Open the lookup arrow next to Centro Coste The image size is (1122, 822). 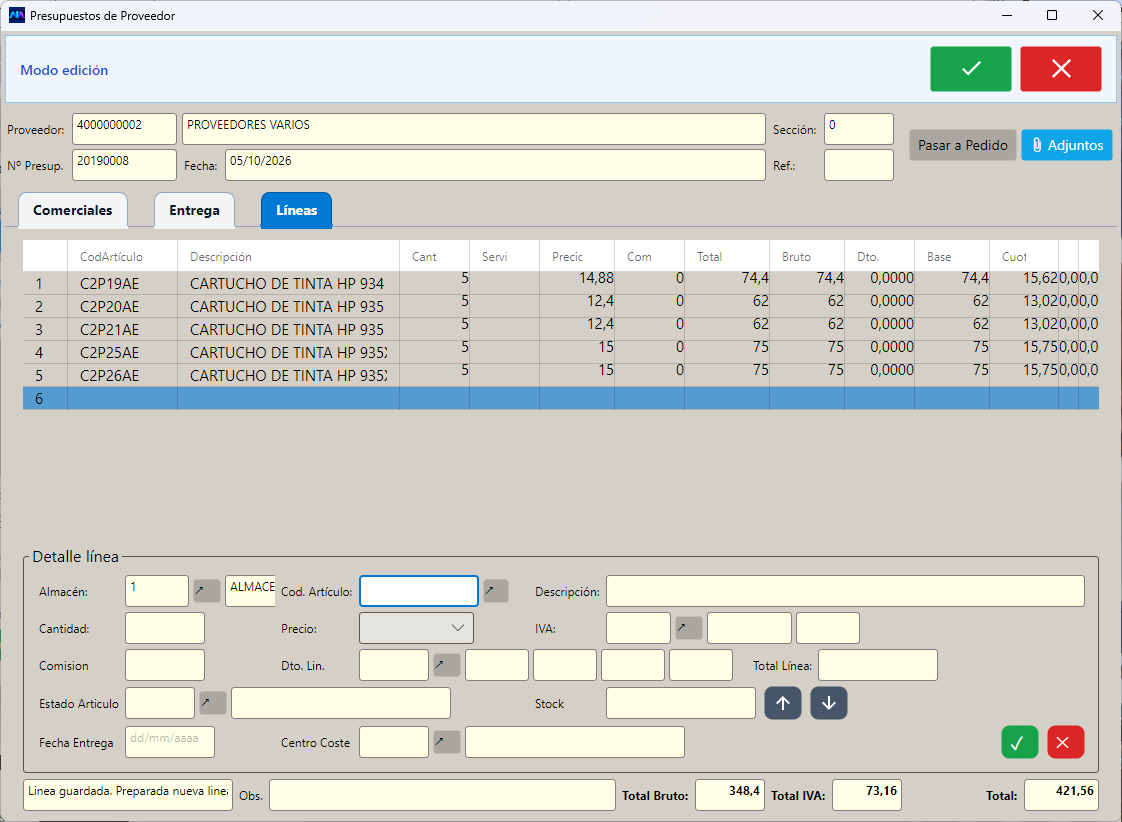447,742
